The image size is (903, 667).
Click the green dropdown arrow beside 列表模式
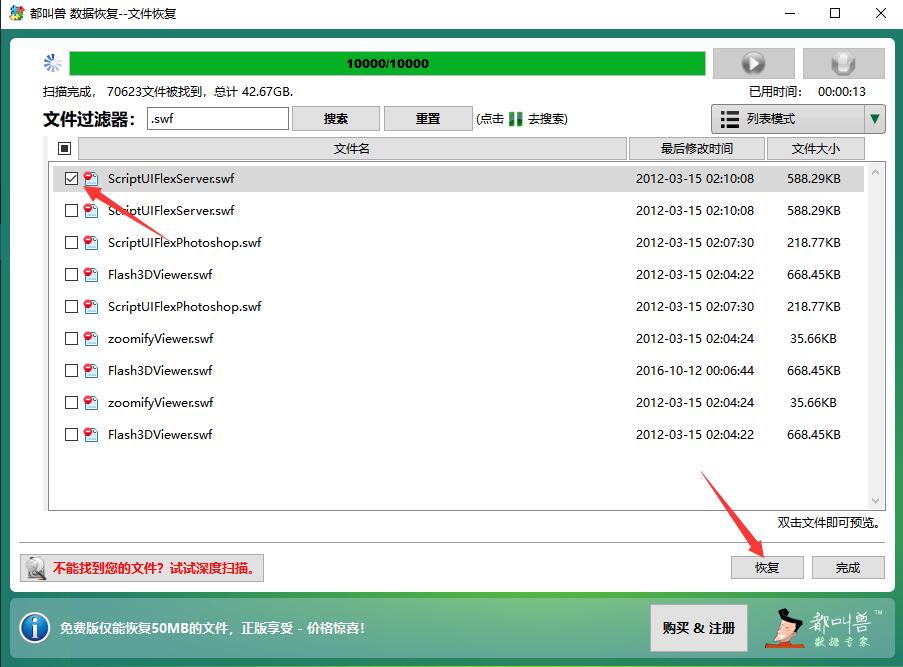coord(875,119)
